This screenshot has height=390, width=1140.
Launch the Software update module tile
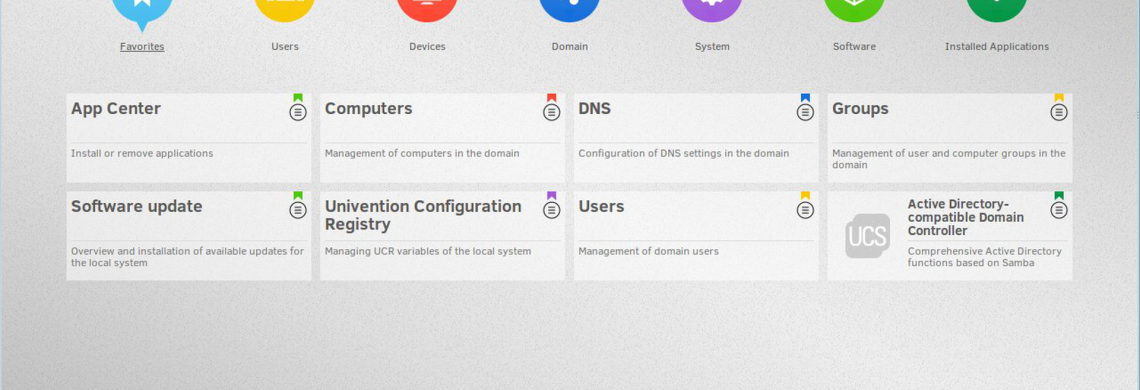point(189,236)
